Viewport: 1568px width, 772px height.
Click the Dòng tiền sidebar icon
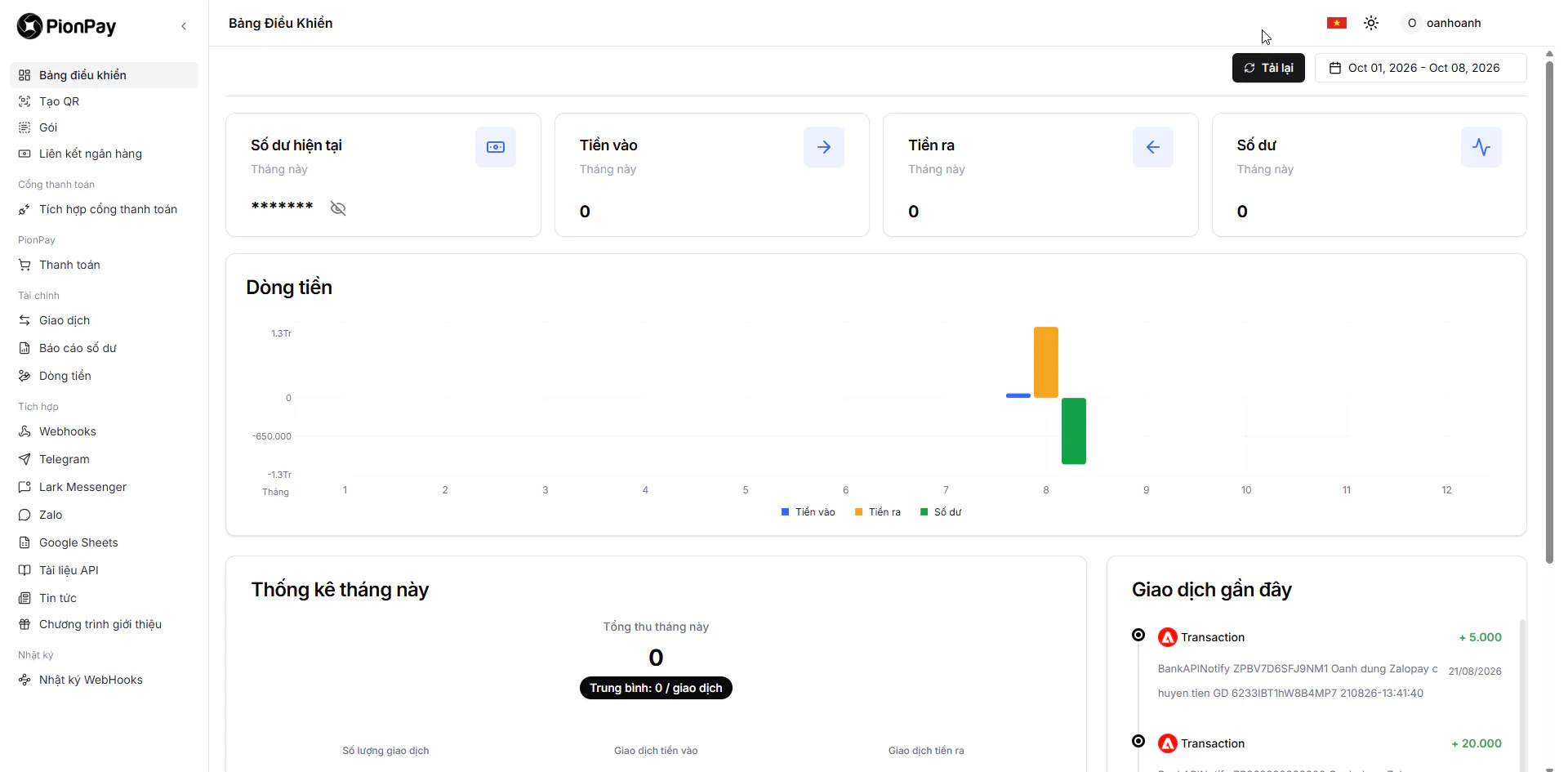pyautogui.click(x=24, y=376)
